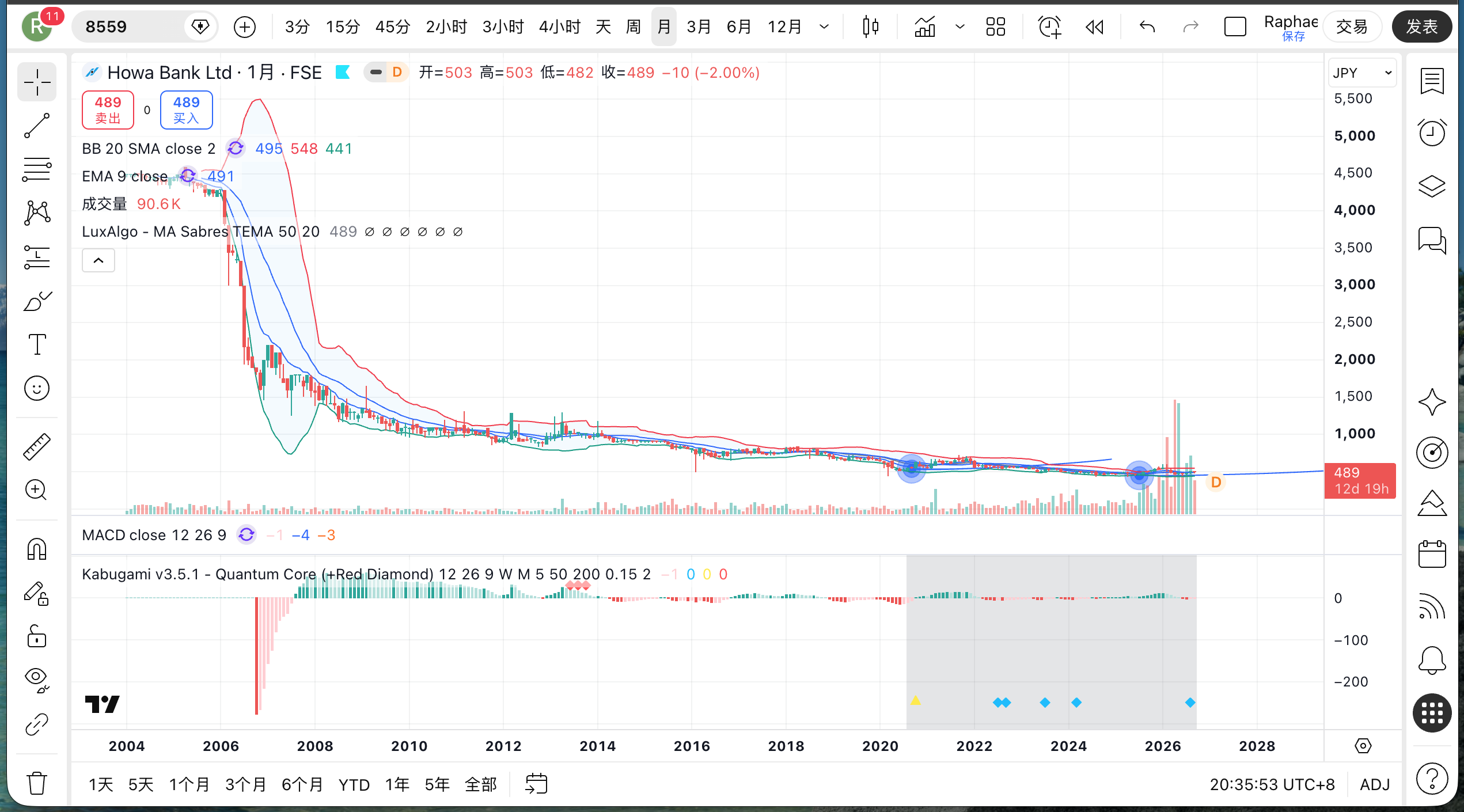Open the chat speech bubbles panel
This screenshot has height=812, width=1464.
pyautogui.click(x=1432, y=240)
